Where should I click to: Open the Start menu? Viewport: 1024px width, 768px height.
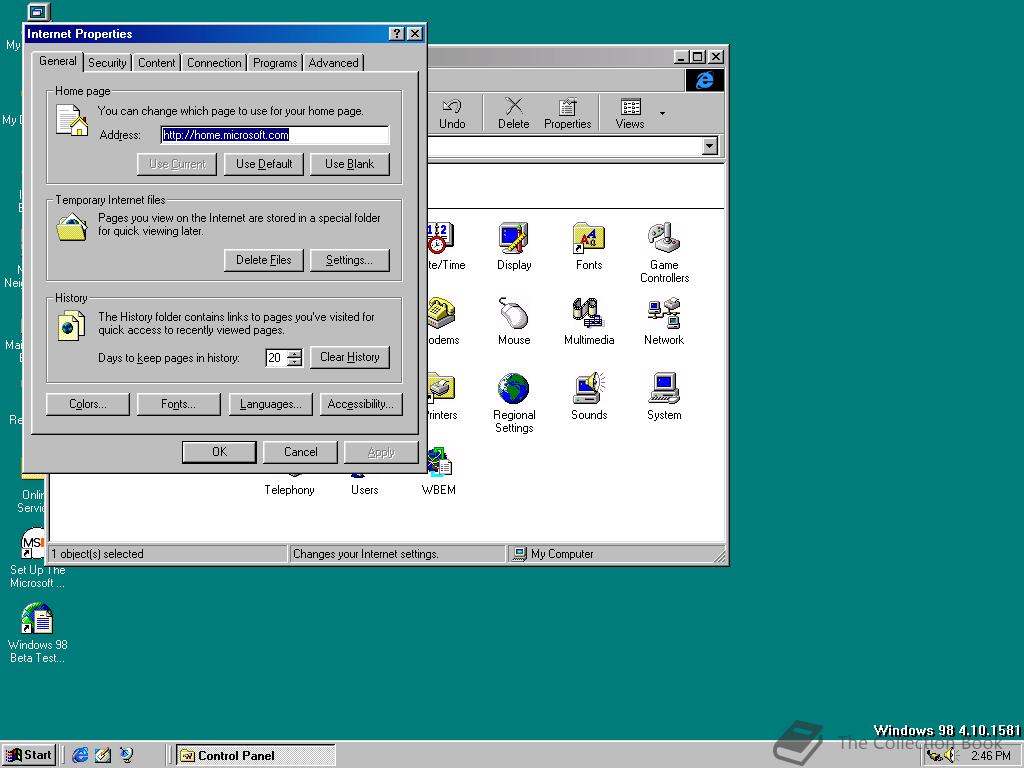pos(29,755)
